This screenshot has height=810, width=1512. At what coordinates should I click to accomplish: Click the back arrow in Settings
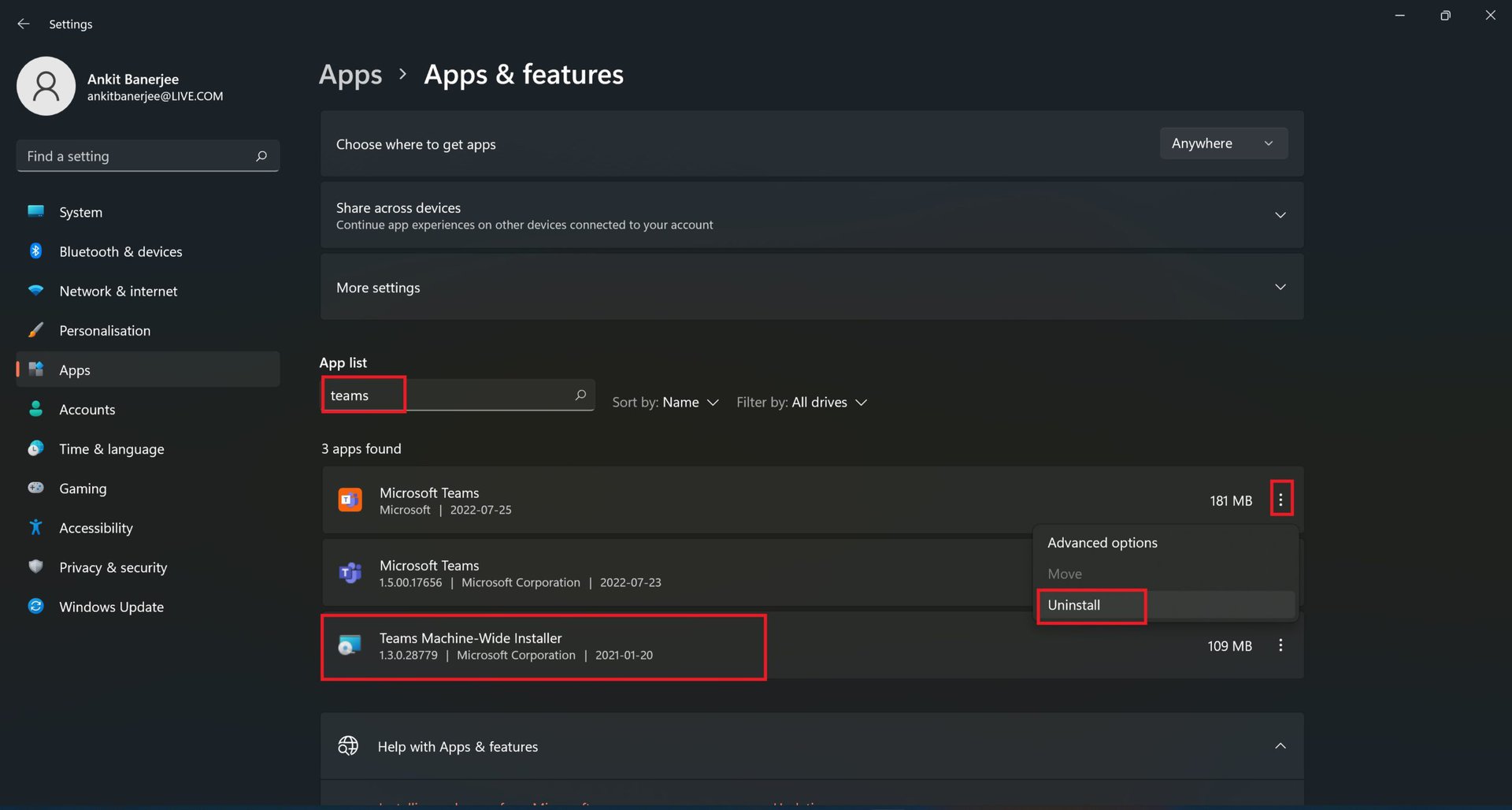coord(24,24)
